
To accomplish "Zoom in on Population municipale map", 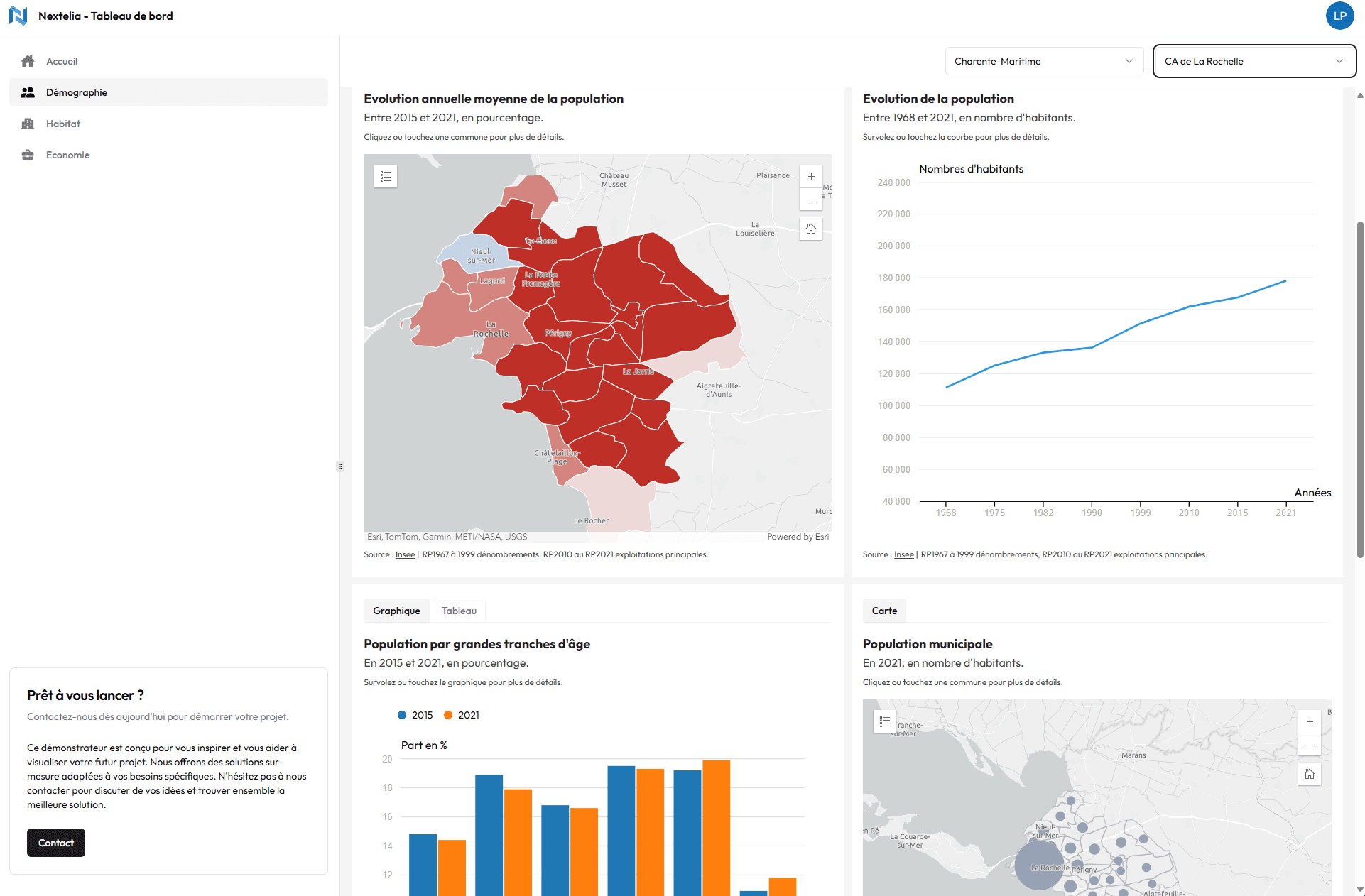I will tap(1310, 722).
